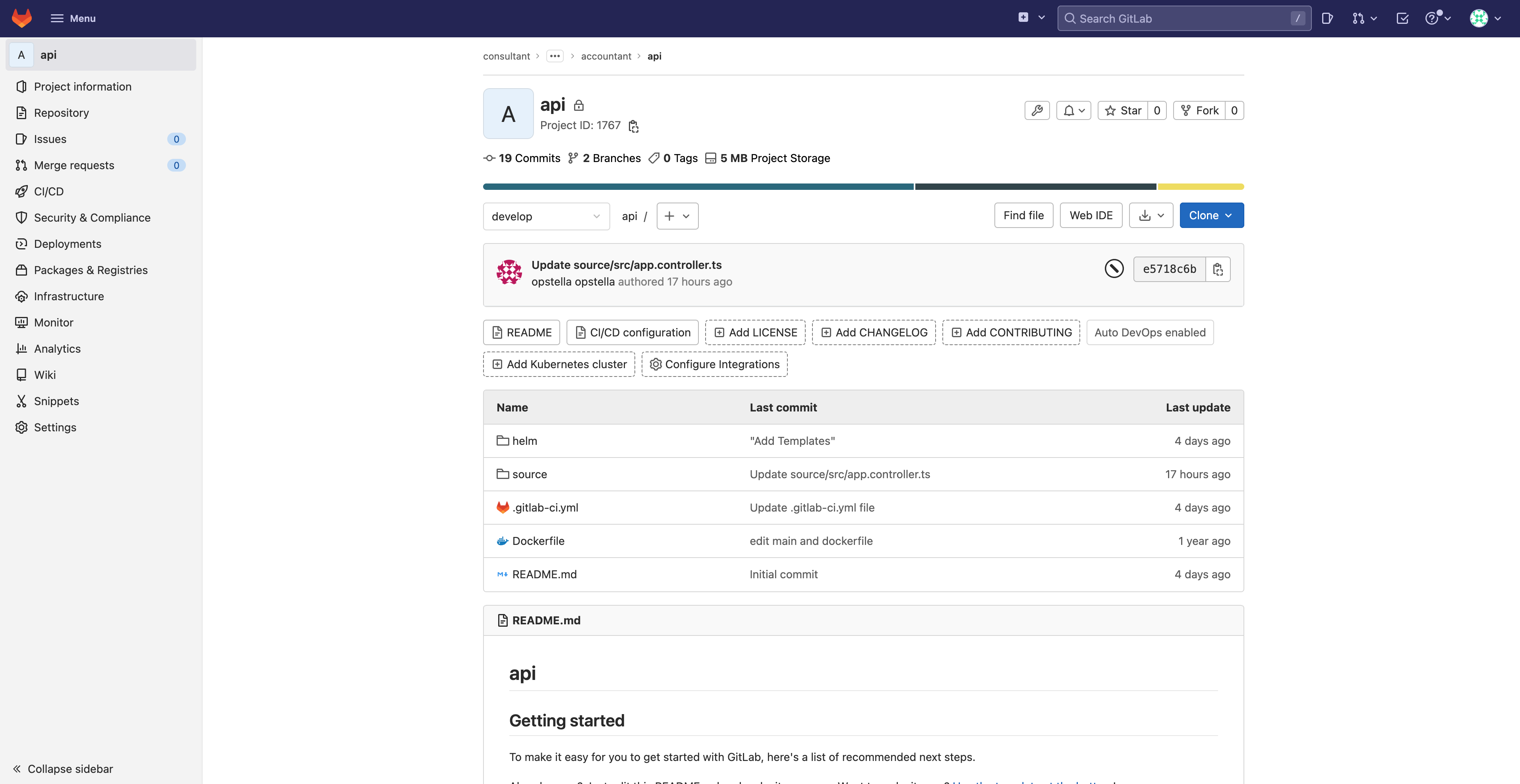Collapse sidebar

63,769
